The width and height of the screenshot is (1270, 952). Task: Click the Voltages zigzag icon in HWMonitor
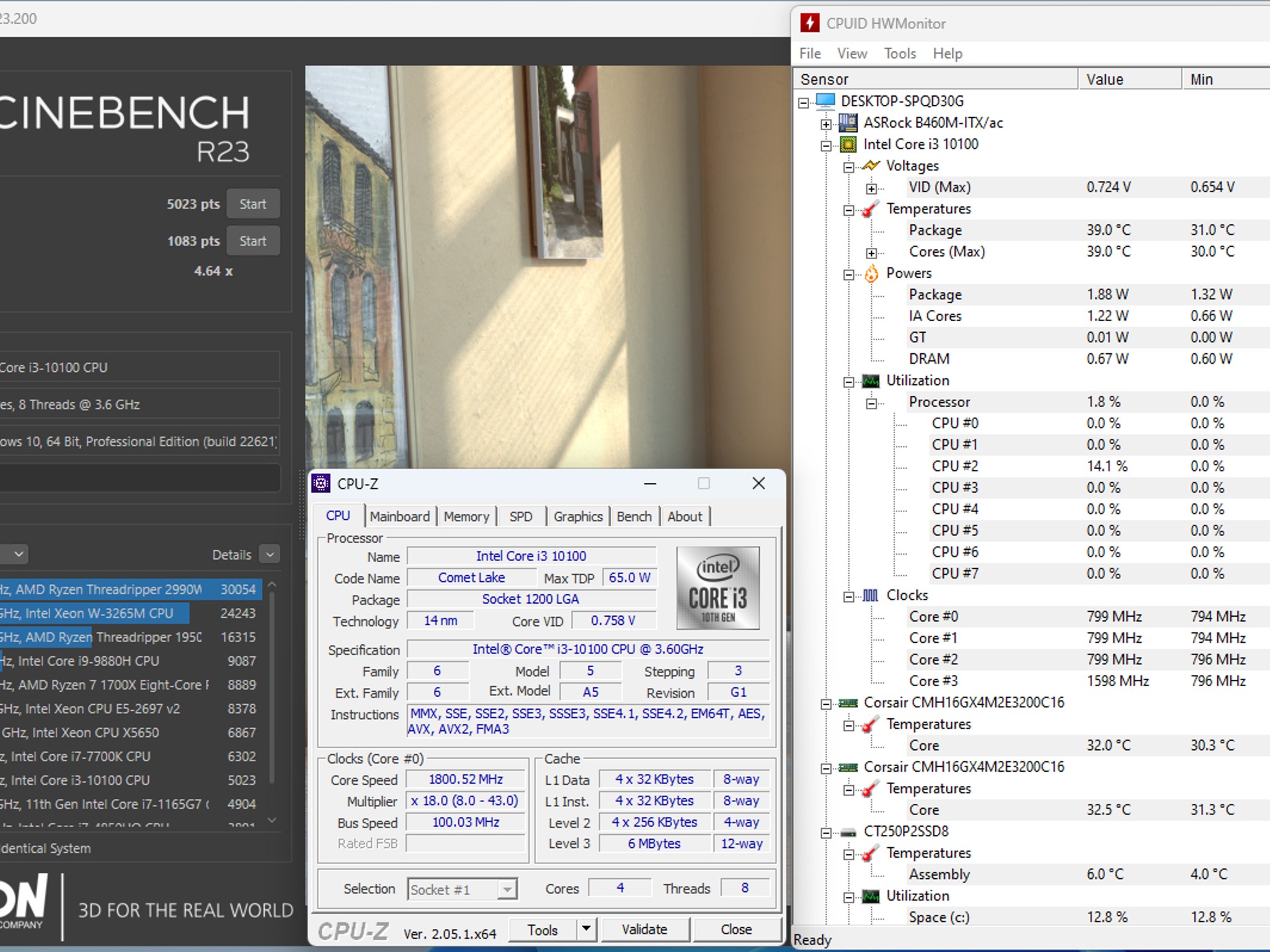point(871,165)
